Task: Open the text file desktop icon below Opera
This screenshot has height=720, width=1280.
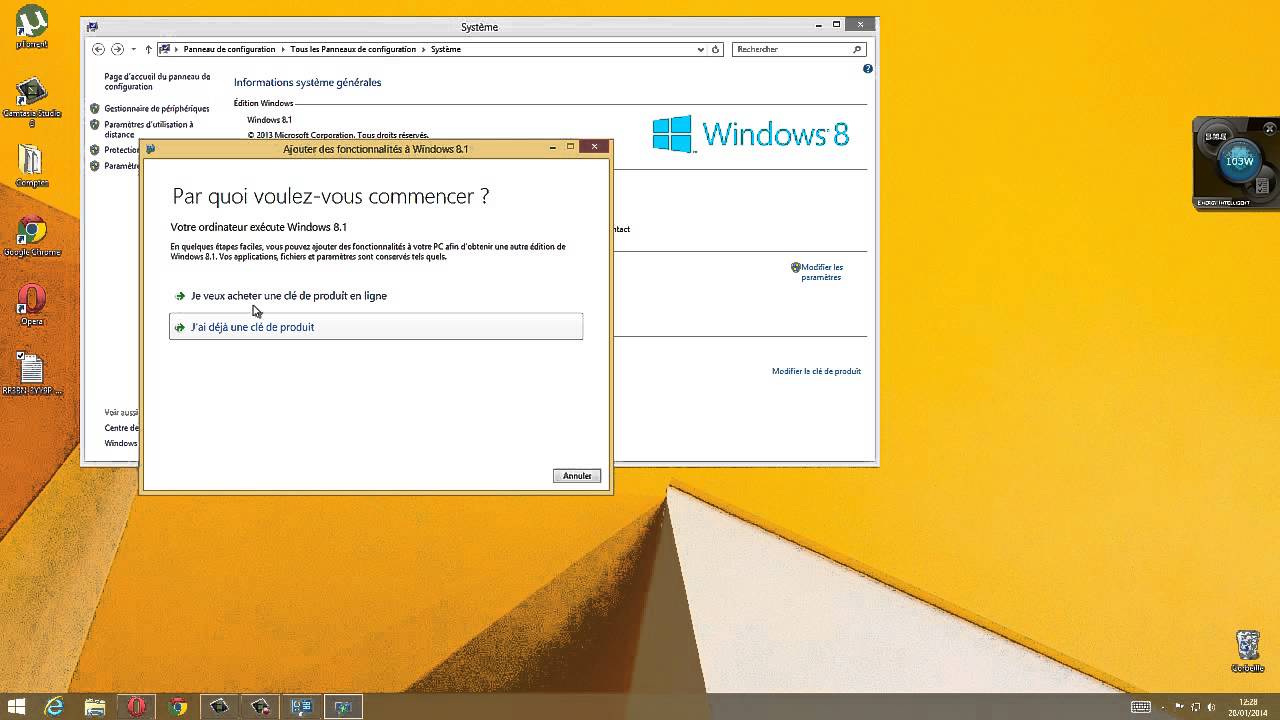Action: pyautogui.click(x=32, y=374)
